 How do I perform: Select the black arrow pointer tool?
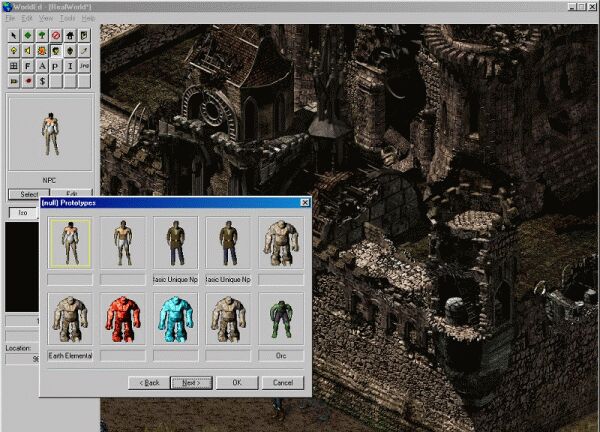(x=14, y=36)
